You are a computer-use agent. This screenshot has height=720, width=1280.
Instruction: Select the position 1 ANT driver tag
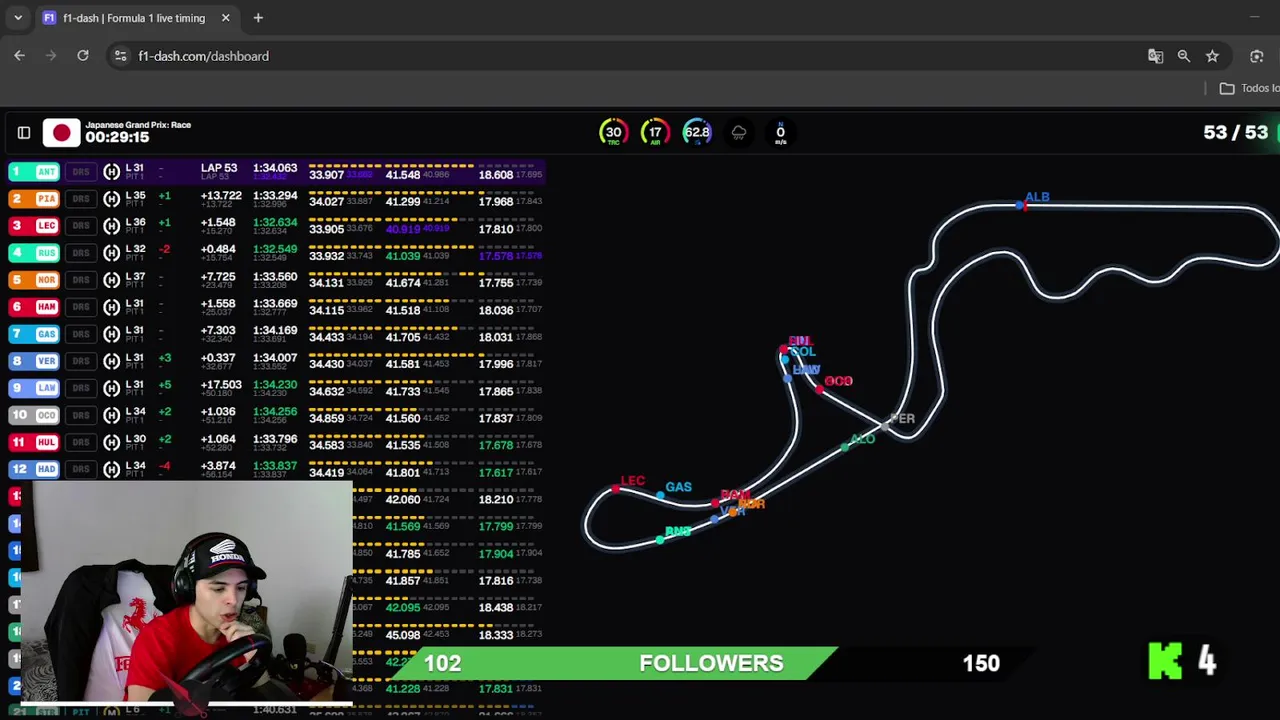(33, 172)
